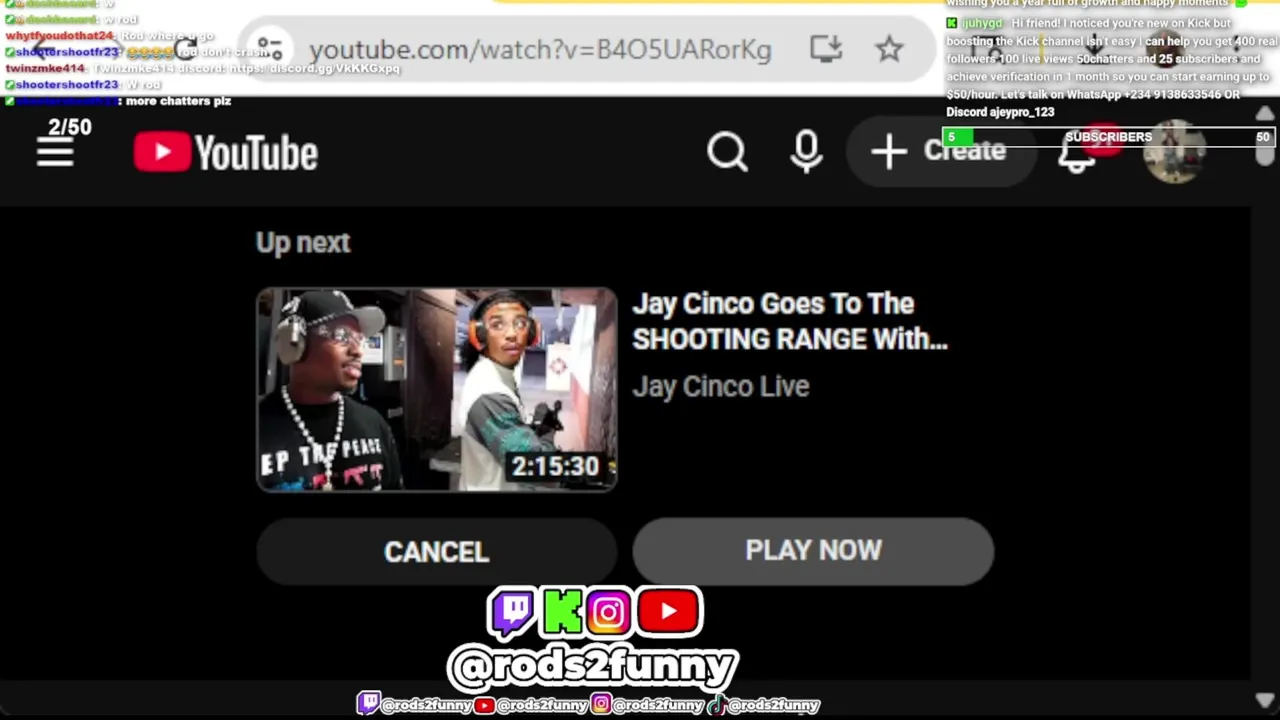
Task: Open the account avatar menu
Action: 1174,152
